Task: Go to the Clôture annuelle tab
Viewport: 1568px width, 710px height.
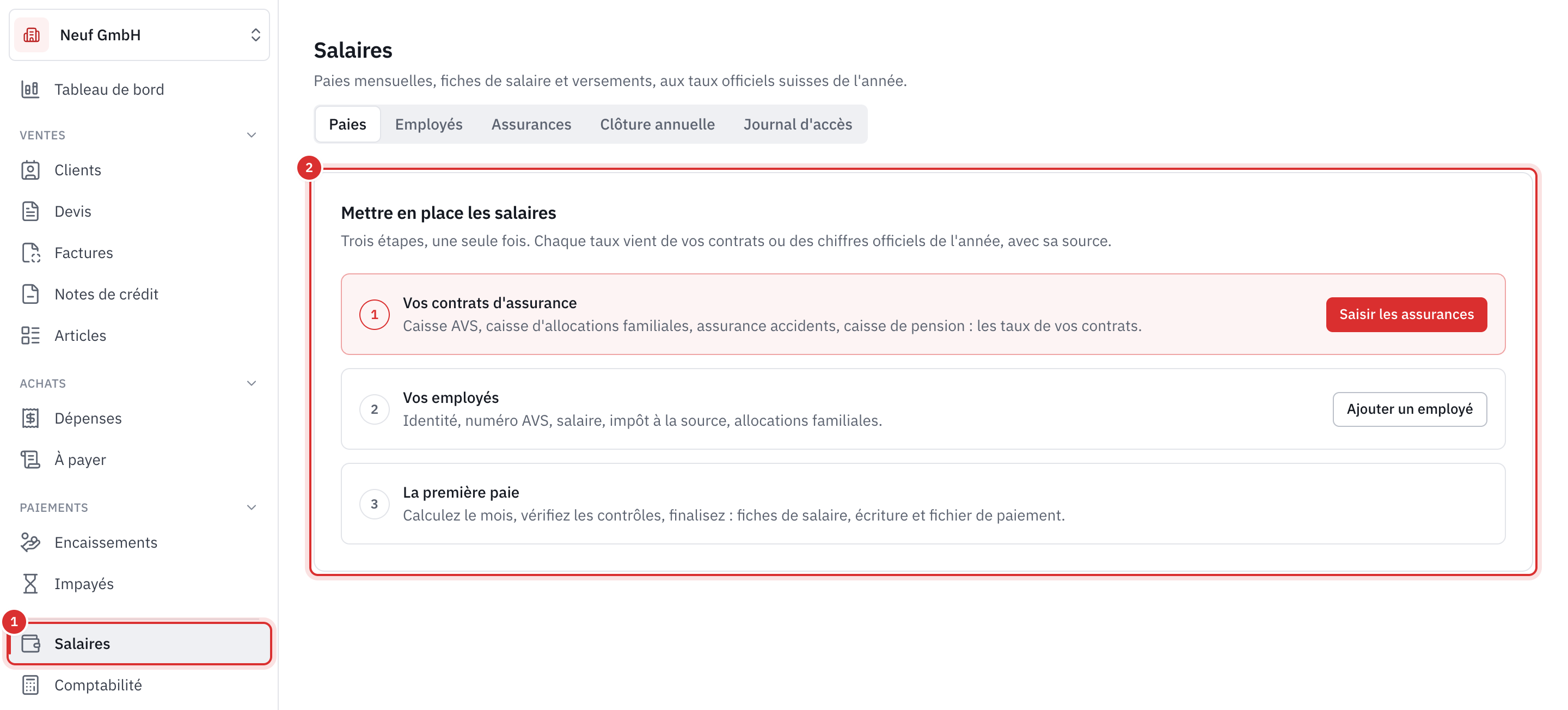Action: pos(657,124)
